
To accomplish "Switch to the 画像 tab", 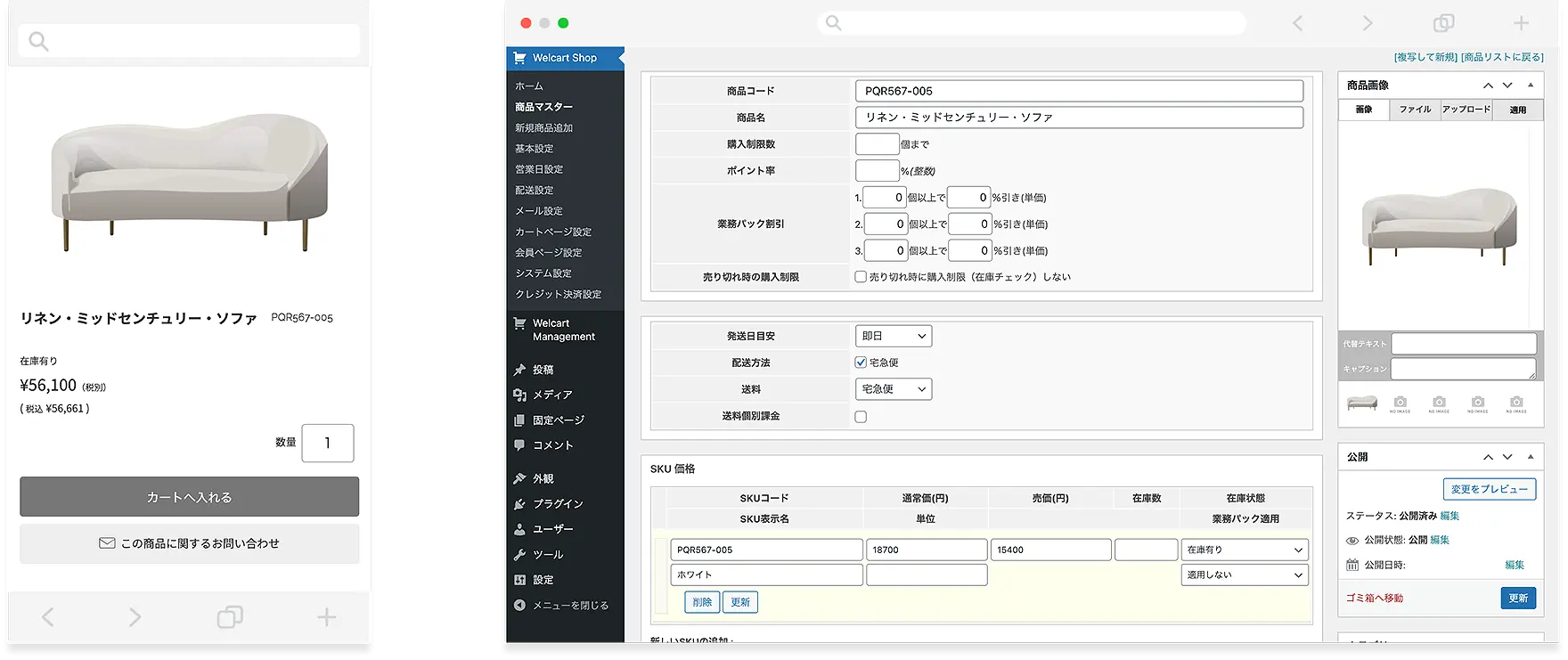I will coord(1364,110).
